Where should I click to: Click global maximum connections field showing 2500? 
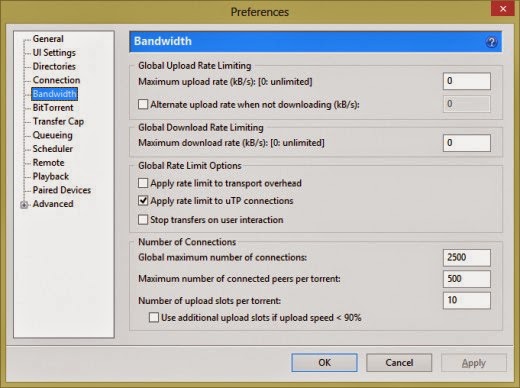pos(467,258)
